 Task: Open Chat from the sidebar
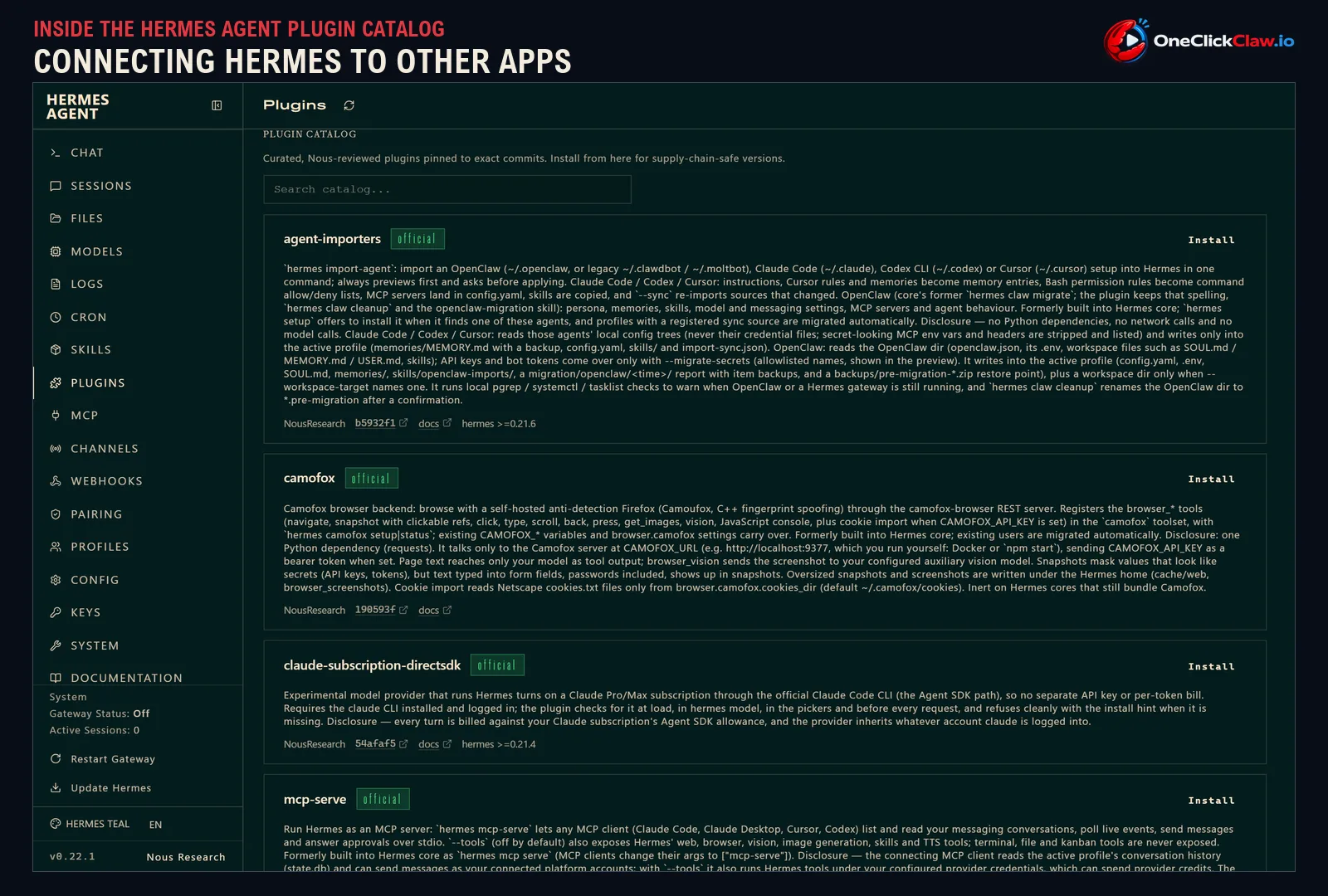(x=87, y=153)
